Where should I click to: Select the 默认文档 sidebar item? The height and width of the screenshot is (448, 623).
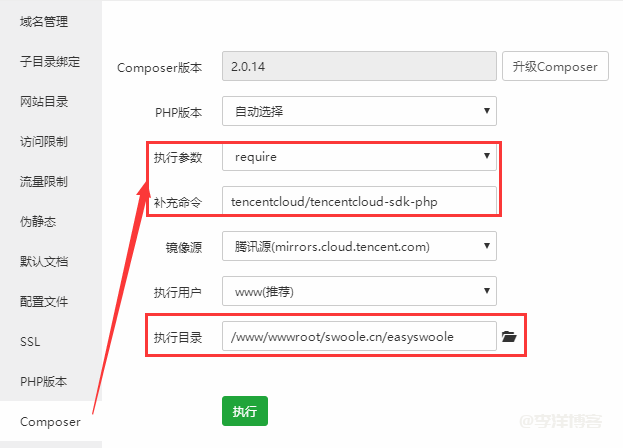coord(45,261)
